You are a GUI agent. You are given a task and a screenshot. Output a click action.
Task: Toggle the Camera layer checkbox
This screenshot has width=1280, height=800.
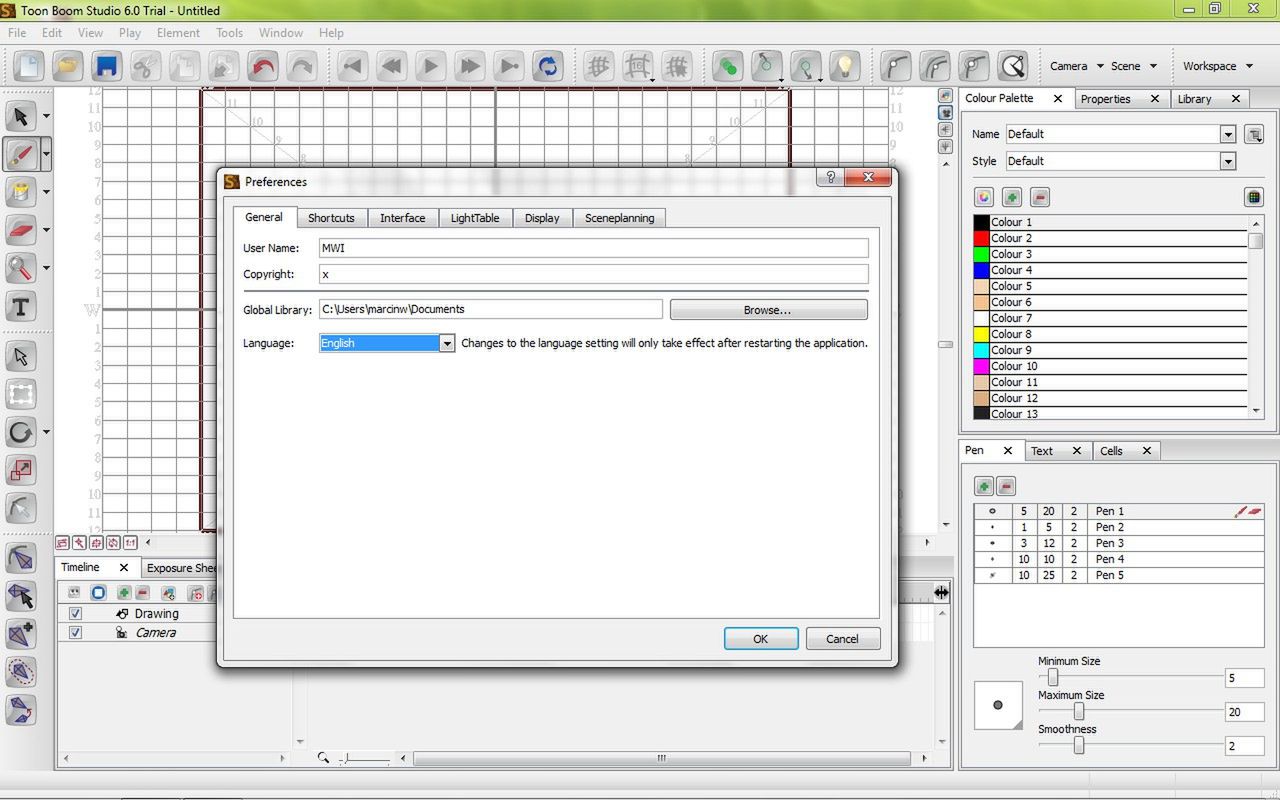tap(75, 632)
